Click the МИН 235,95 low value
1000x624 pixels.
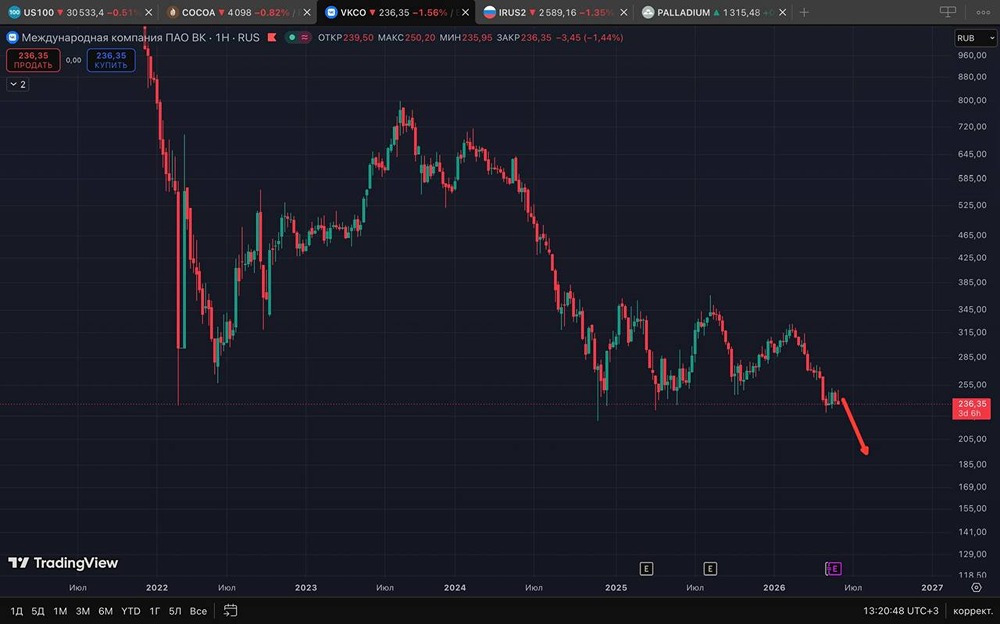point(466,38)
